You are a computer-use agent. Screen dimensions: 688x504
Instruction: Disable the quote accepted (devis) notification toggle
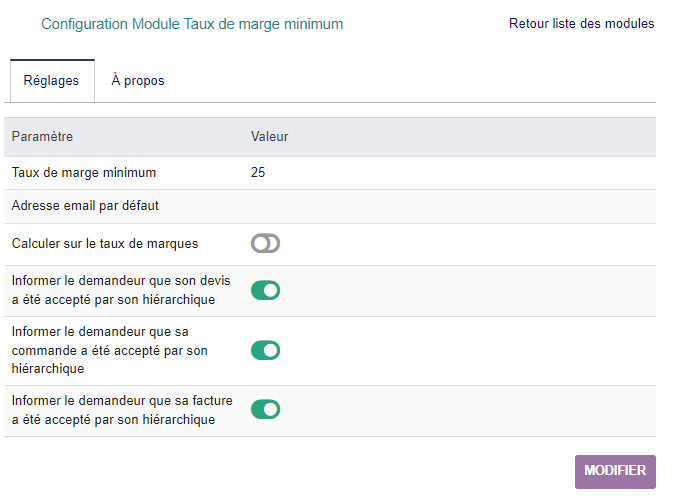click(265, 290)
